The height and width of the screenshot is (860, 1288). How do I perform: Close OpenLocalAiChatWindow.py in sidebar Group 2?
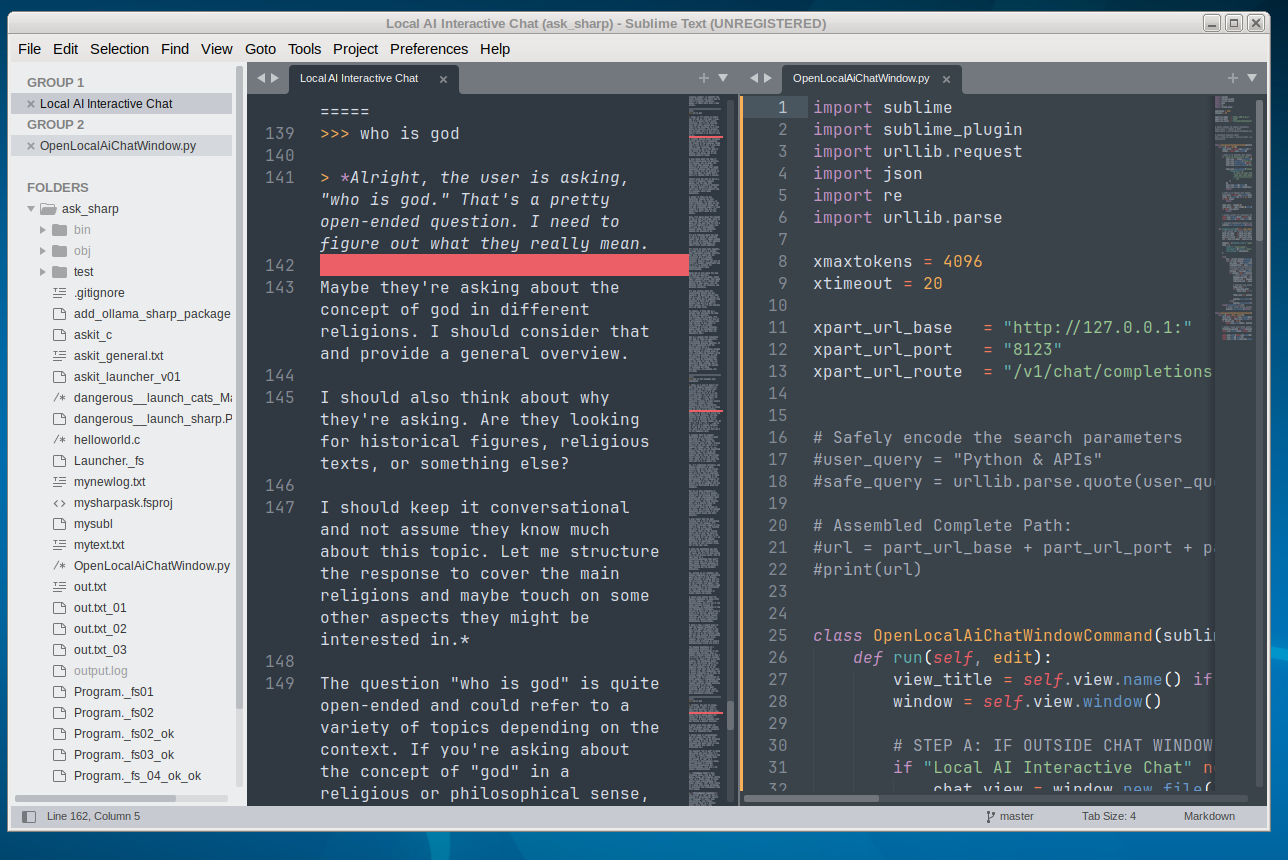31,146
